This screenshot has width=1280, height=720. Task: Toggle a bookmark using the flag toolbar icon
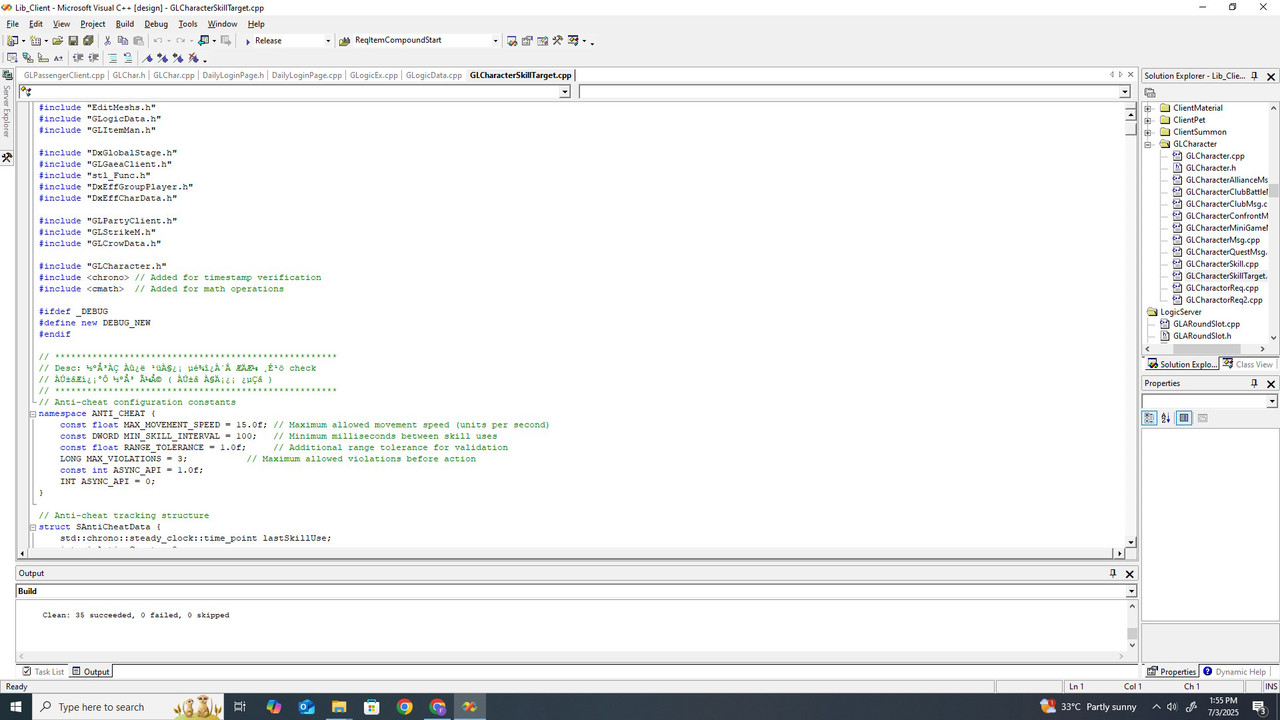click(x=146, y=58)
